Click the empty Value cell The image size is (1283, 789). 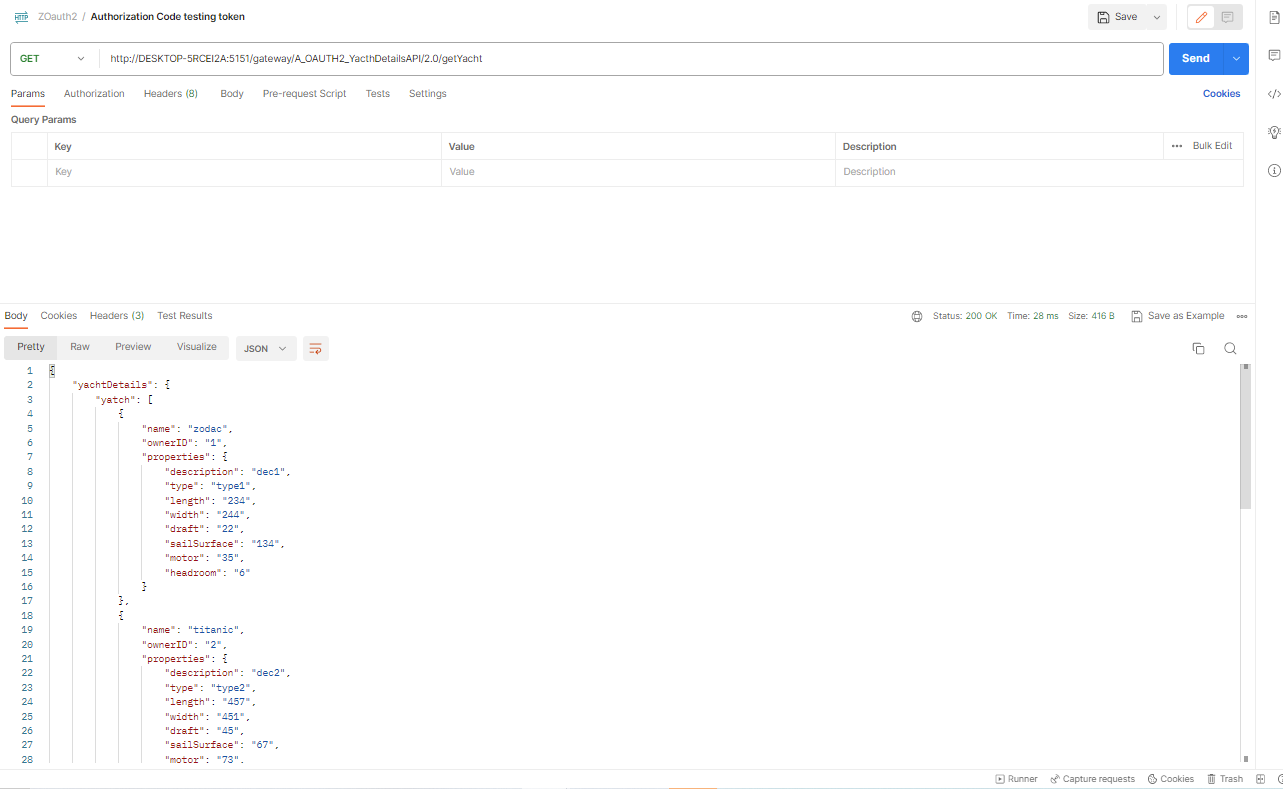coord(639,172)
